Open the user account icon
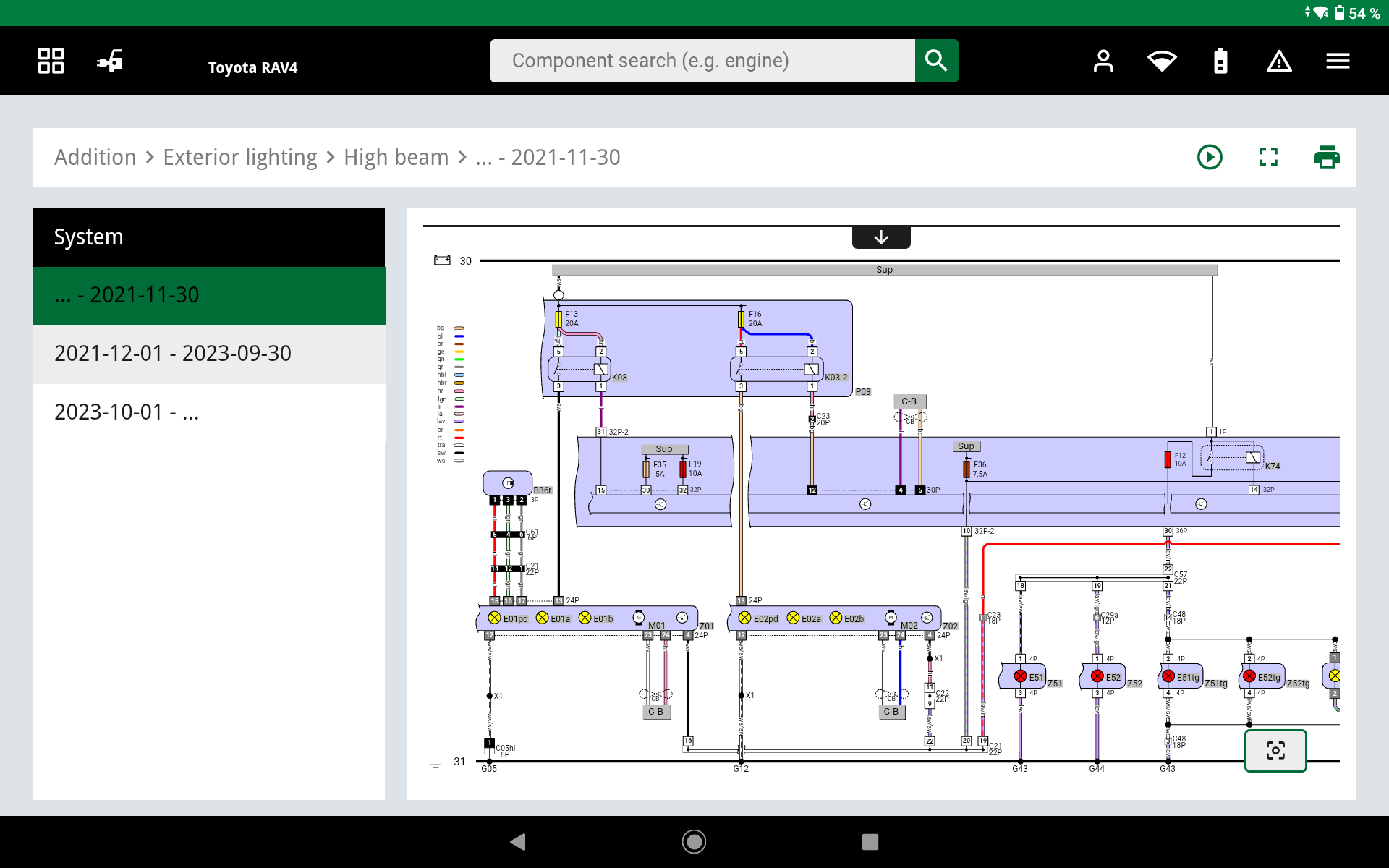 1103,61
